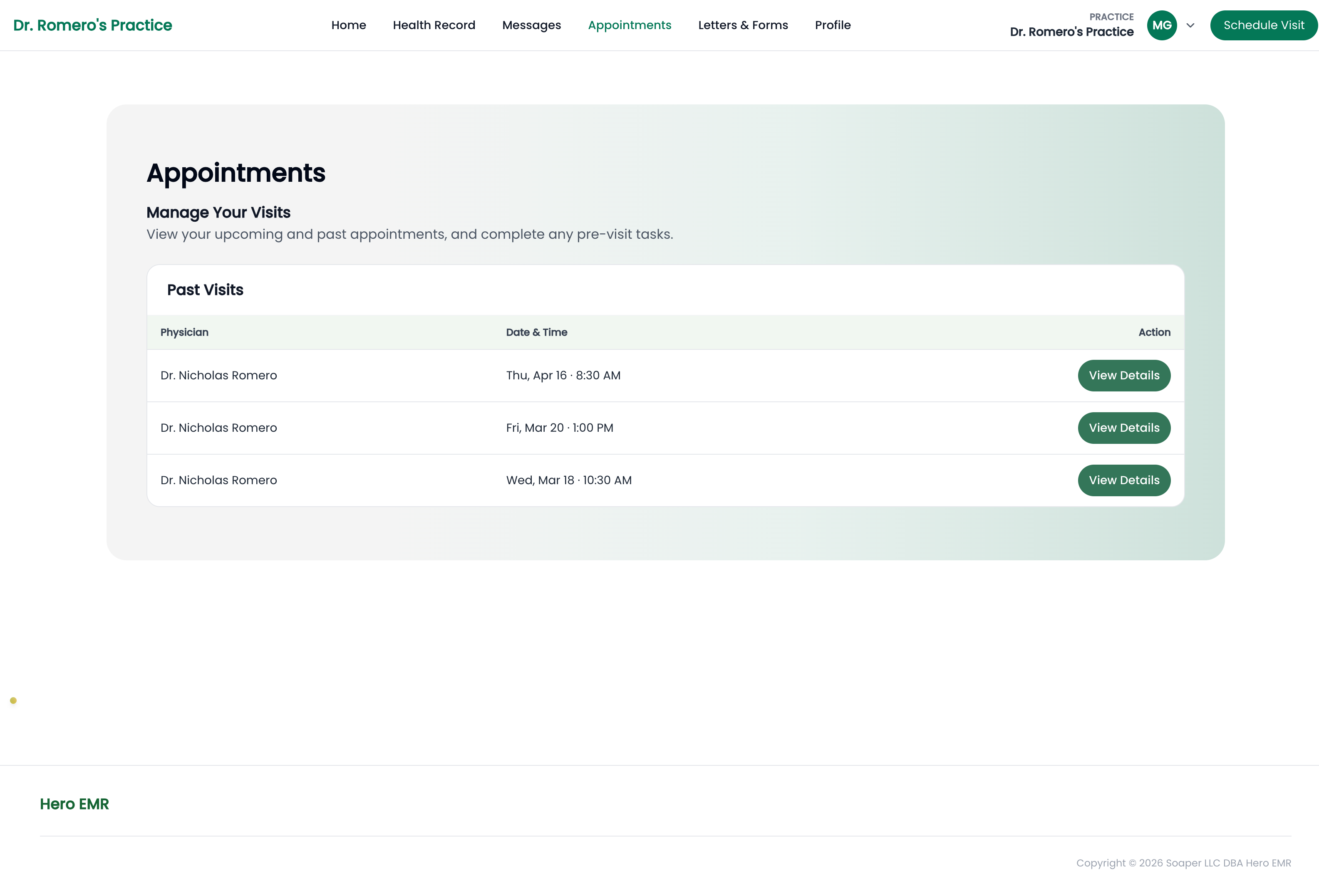Select the Thu, Apr 16 · 8:30 AM cell
The image size is (1319, 896).
(x=563, y=375)
